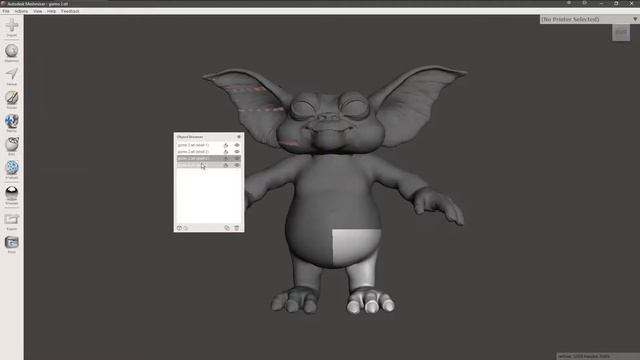
Task: Click the Object Browser title bar
Action: pos(209,137)
